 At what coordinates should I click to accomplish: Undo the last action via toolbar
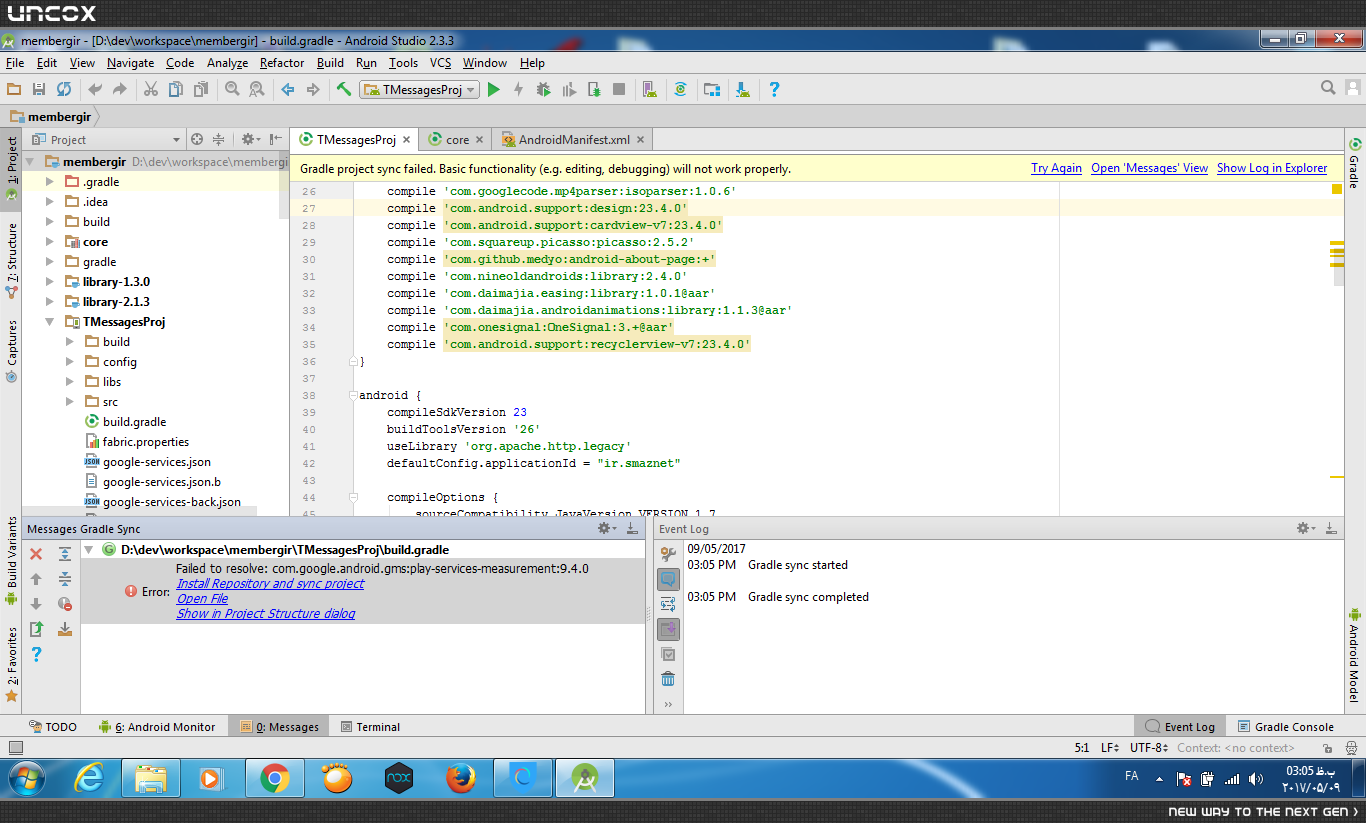(x=95, y=89)
